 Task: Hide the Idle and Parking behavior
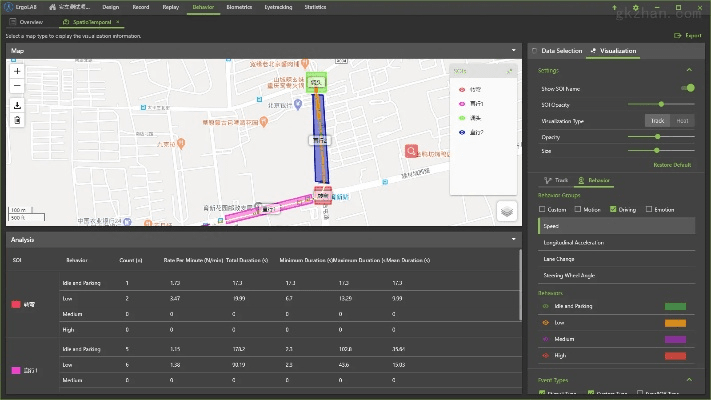point(545,306)
